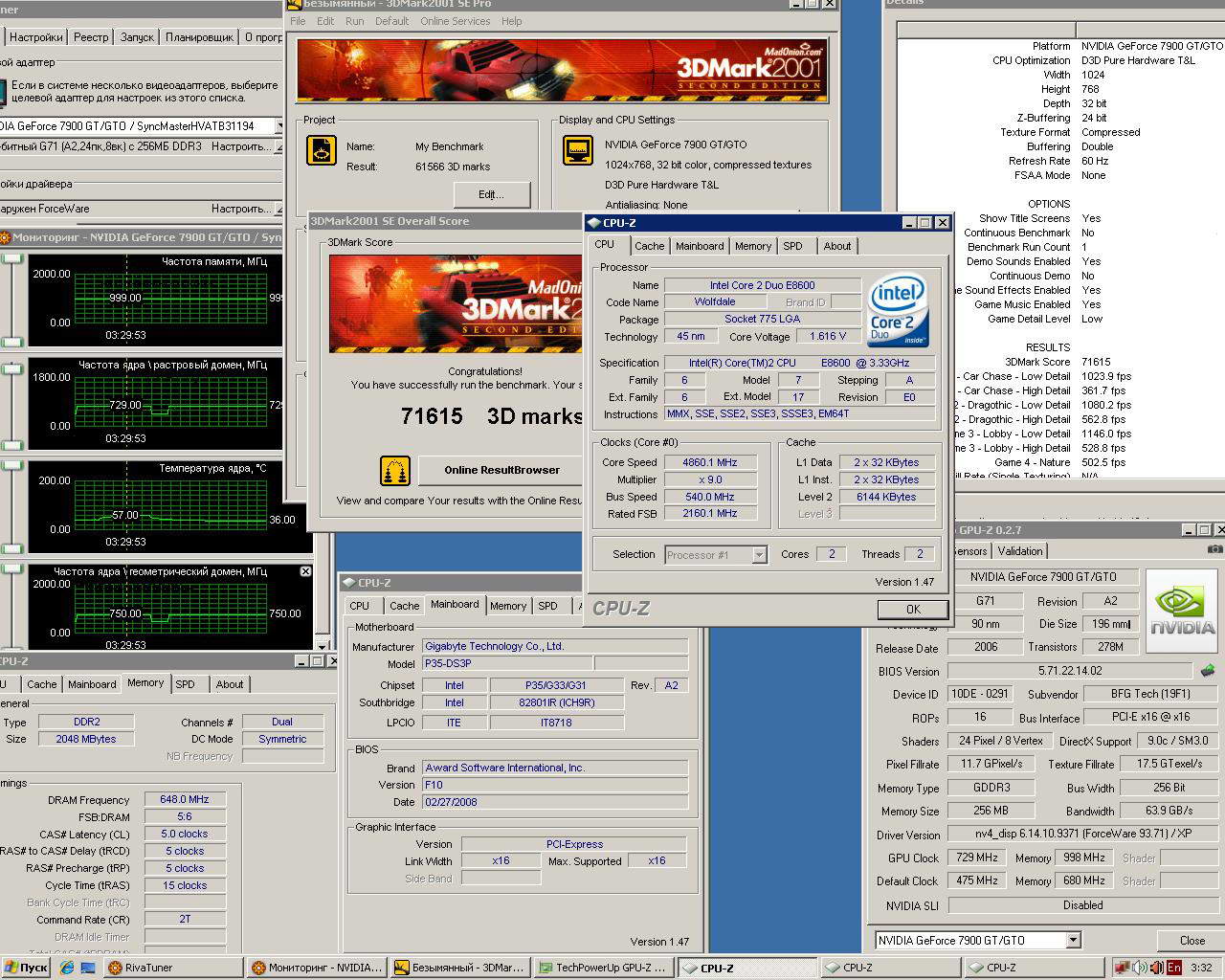Click the BIOS save chip icon in GPU-Z
The height and width of the screenshot is (980, 1225).
pos(1208,670)
